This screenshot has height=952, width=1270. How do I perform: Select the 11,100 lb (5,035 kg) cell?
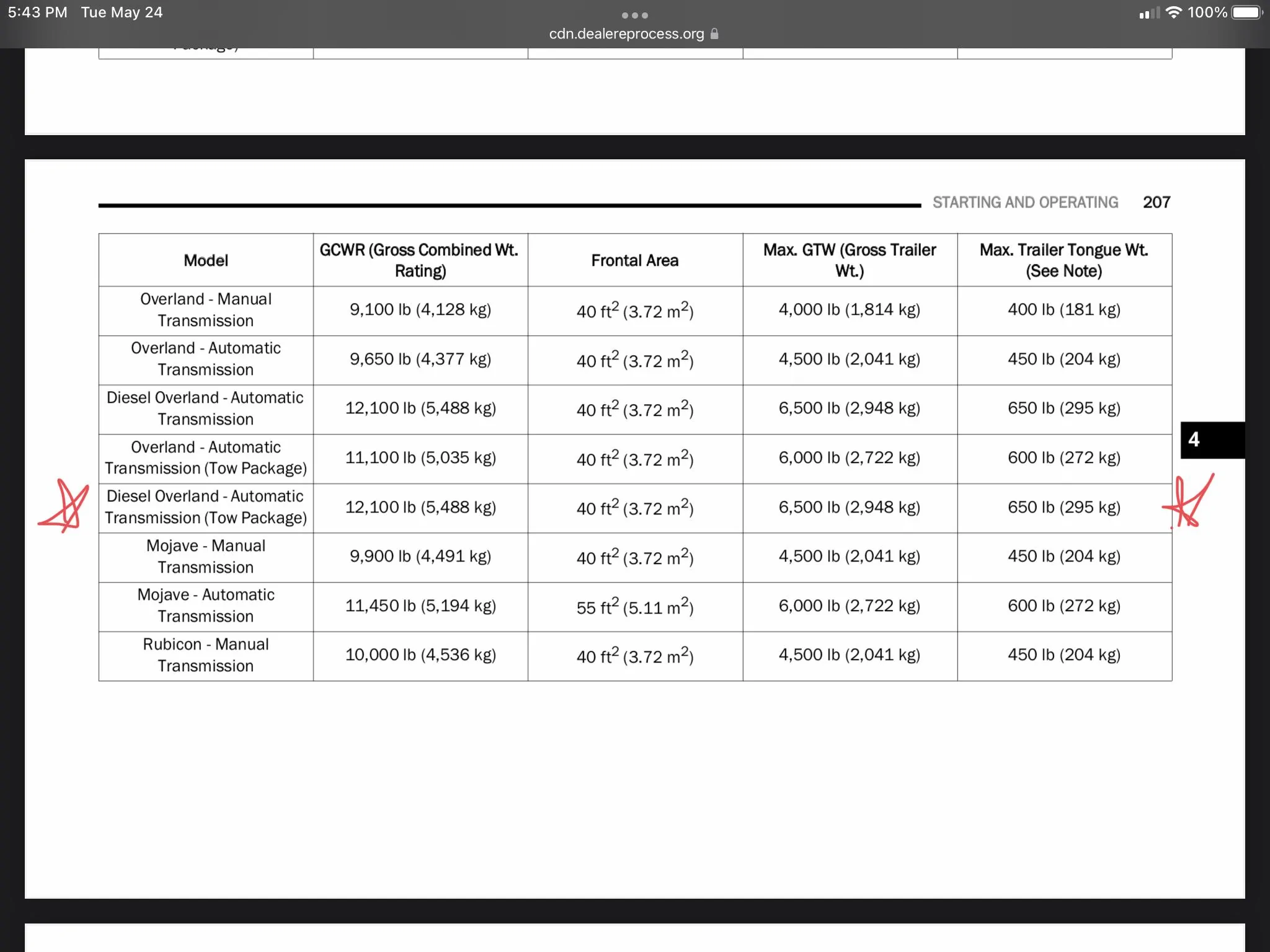click(x=420, y=458)
